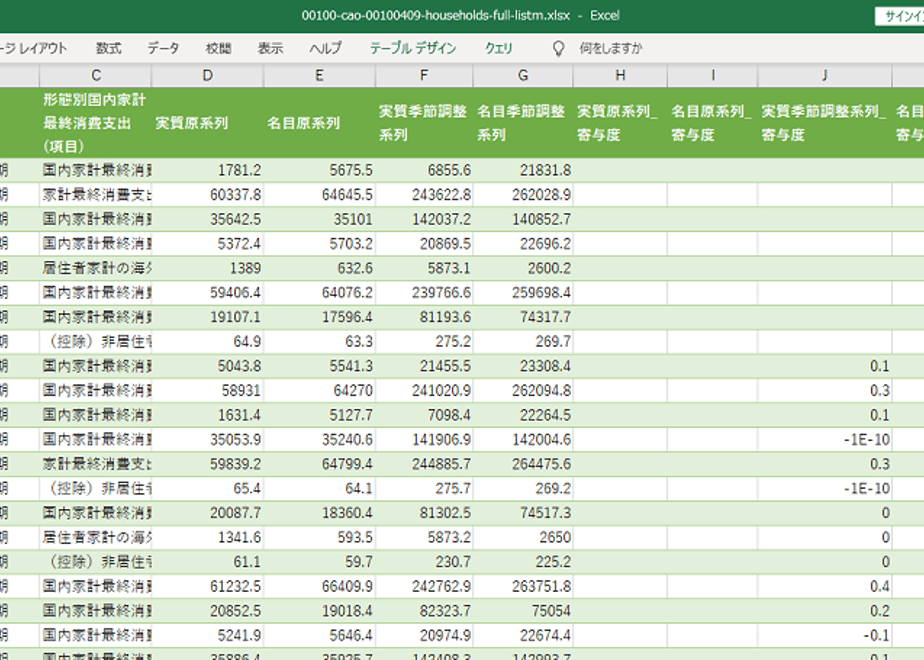This screenshot has width=924, height=660.
Task: Click the 実質季節調整系列_寄与度 header cell
Action: tap(824, 123)
